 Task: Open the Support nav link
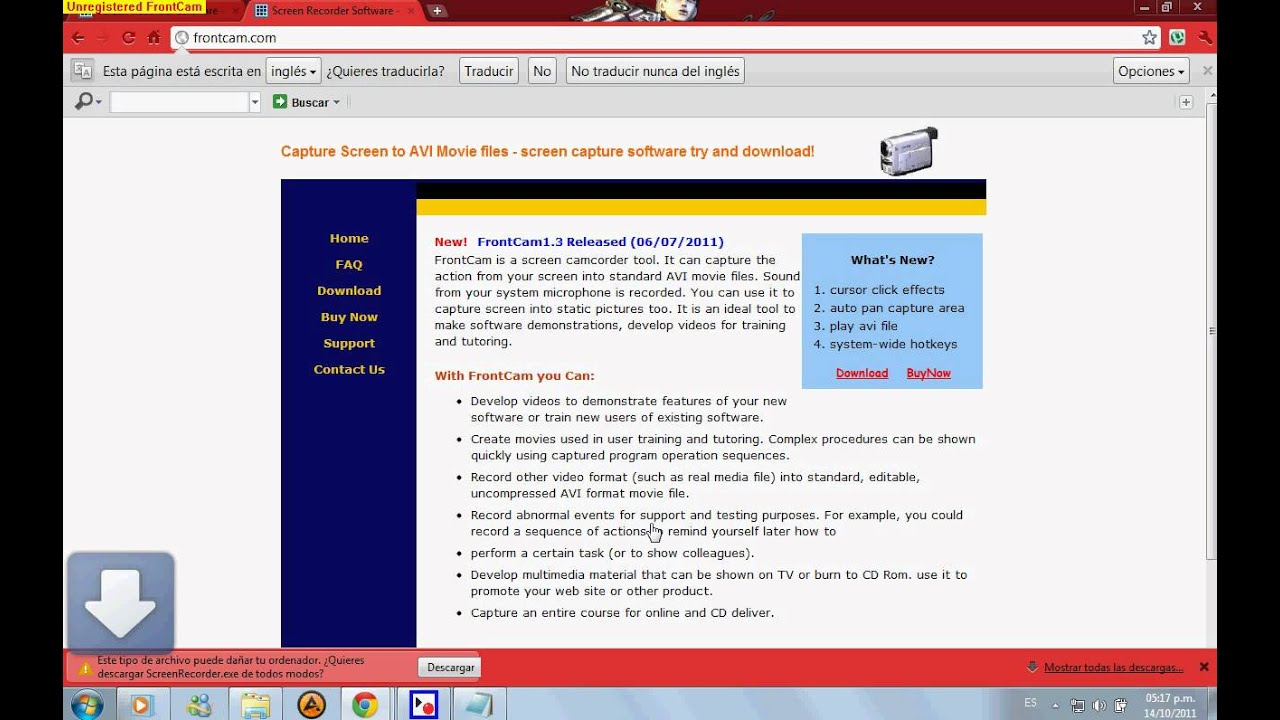pyautogui.click(x=349, y=343)
